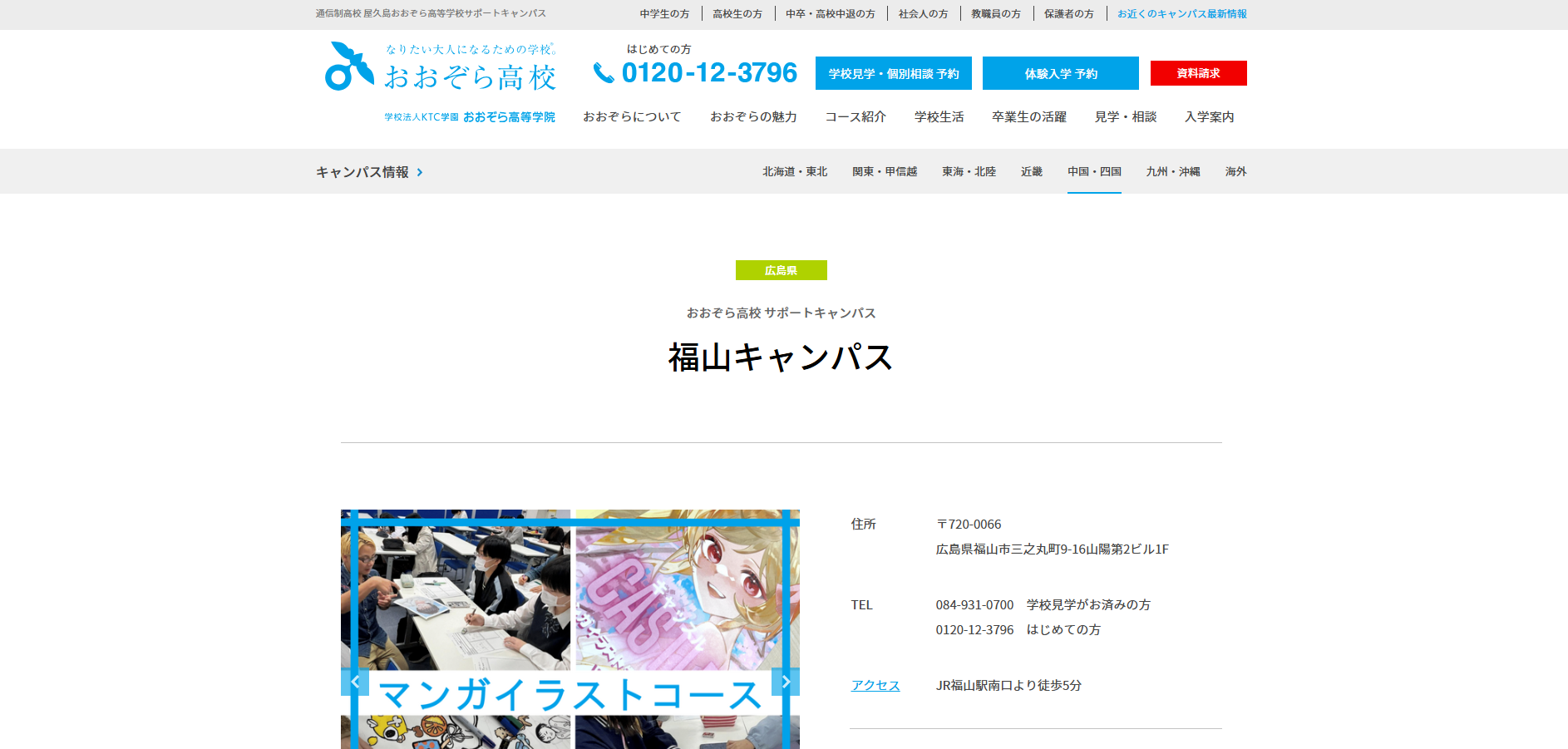Open お近くのキャンパス最新情報 link
The image size is (1568, 749).
1182,14
